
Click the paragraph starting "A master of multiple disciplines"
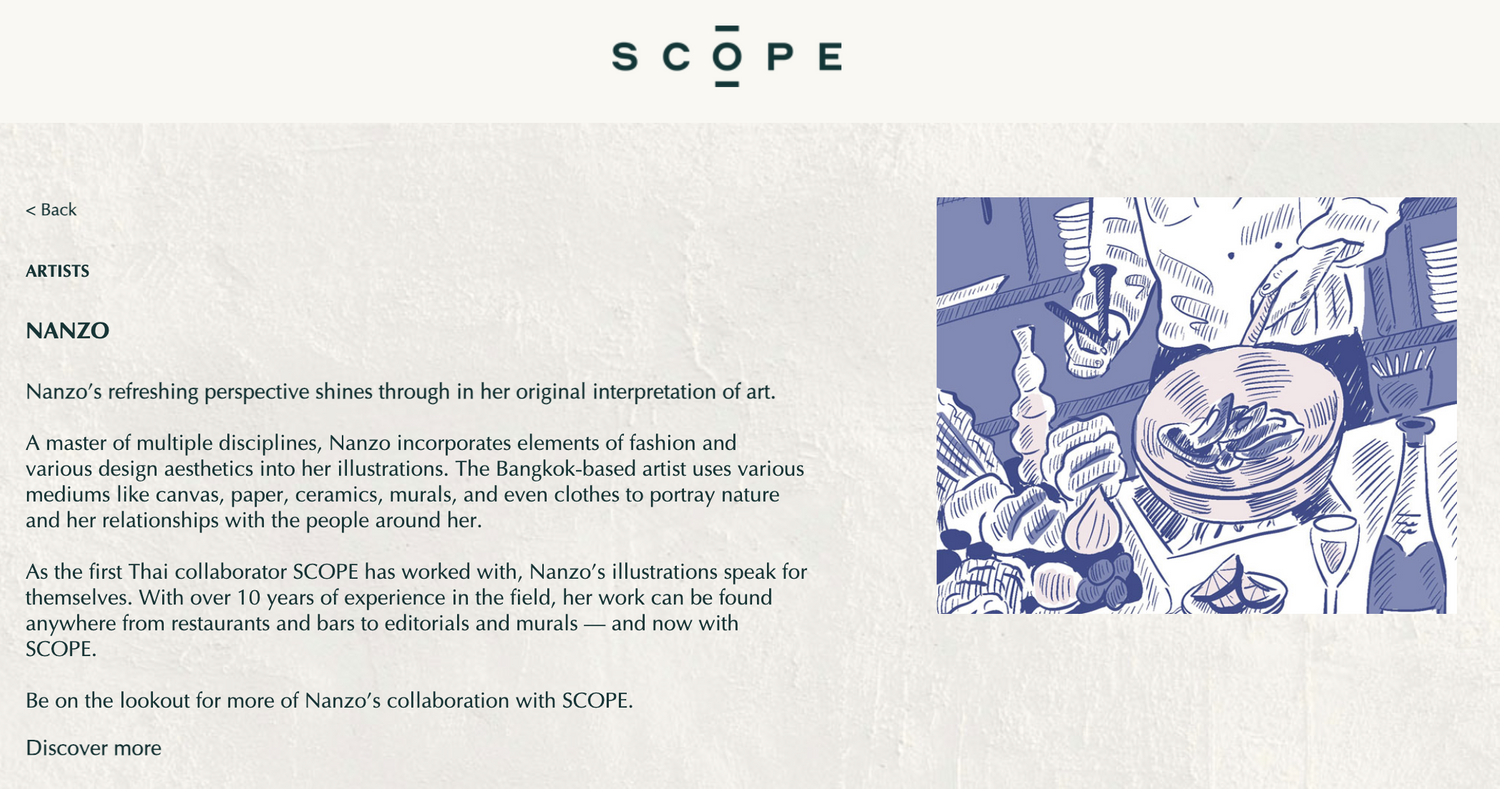coord(415,481)
